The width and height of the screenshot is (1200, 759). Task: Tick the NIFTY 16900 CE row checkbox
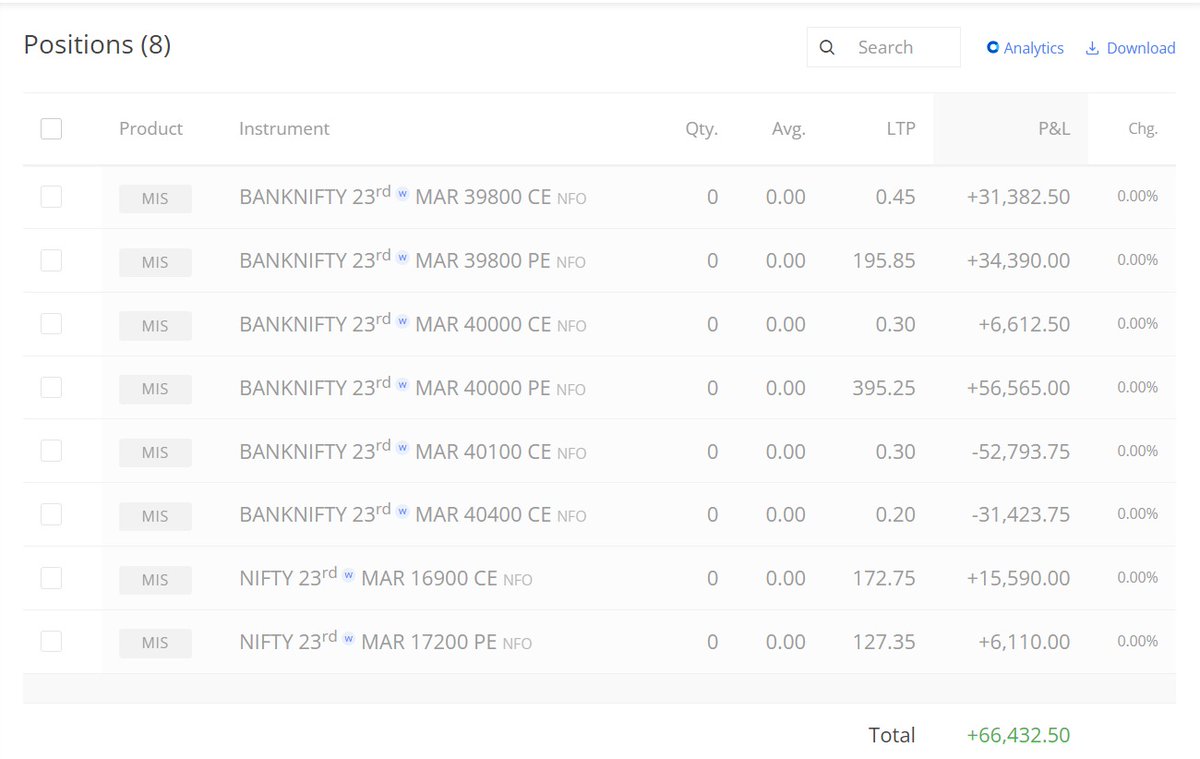[51, 578]
